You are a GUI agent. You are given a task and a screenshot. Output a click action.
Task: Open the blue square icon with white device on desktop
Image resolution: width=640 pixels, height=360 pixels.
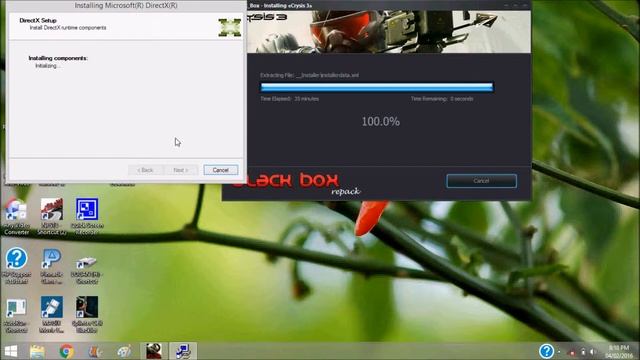(52, 314)
